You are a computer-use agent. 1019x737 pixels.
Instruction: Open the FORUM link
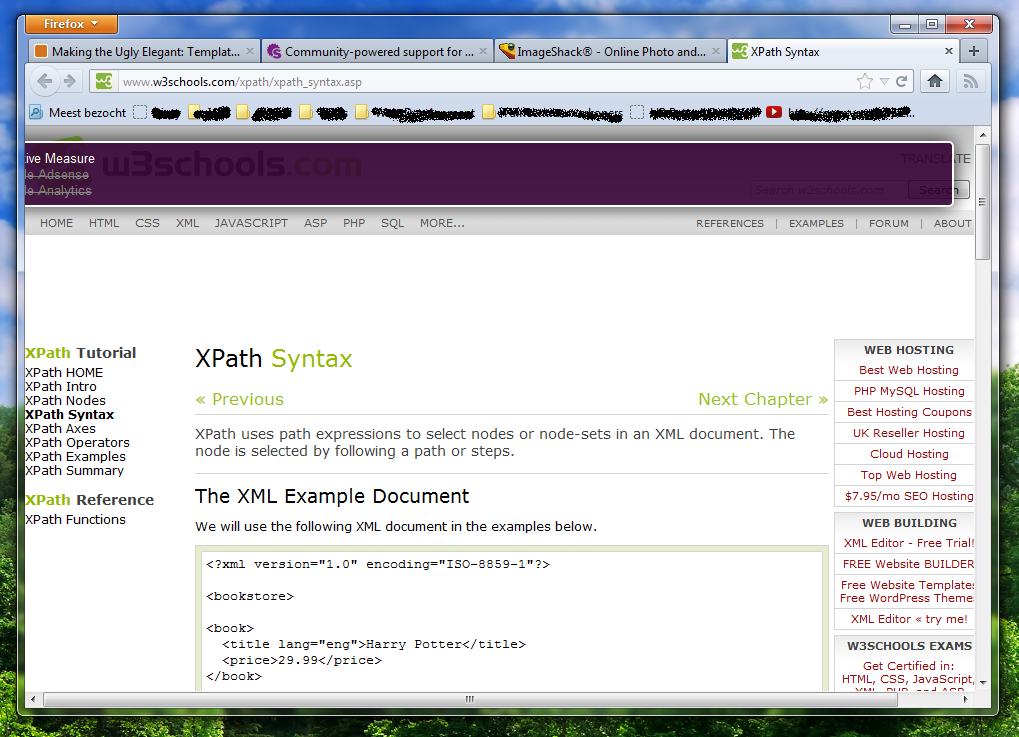tap(889, 224)
